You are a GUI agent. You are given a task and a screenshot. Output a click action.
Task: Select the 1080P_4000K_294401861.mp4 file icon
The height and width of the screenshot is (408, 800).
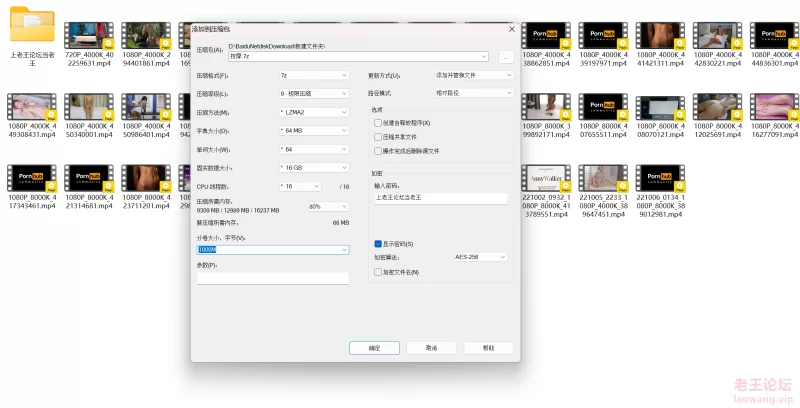click(x=146, y=35)
